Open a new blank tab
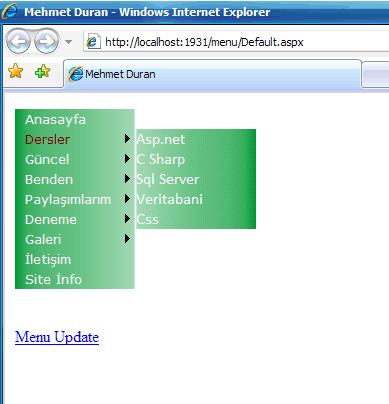The height and width of the screenshot is (404, 389). [375, 74]
